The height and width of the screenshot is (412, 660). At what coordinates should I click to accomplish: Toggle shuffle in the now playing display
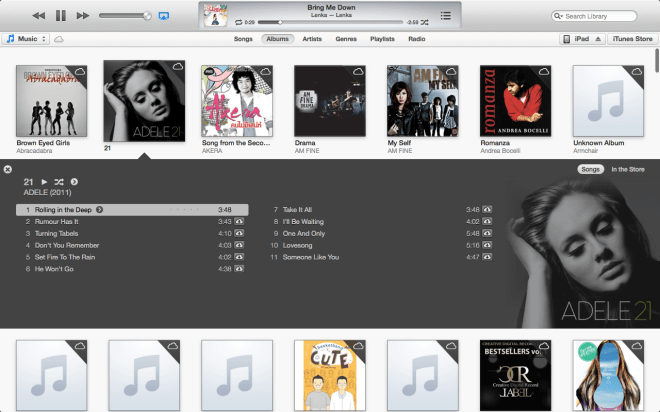pos(425,21)
